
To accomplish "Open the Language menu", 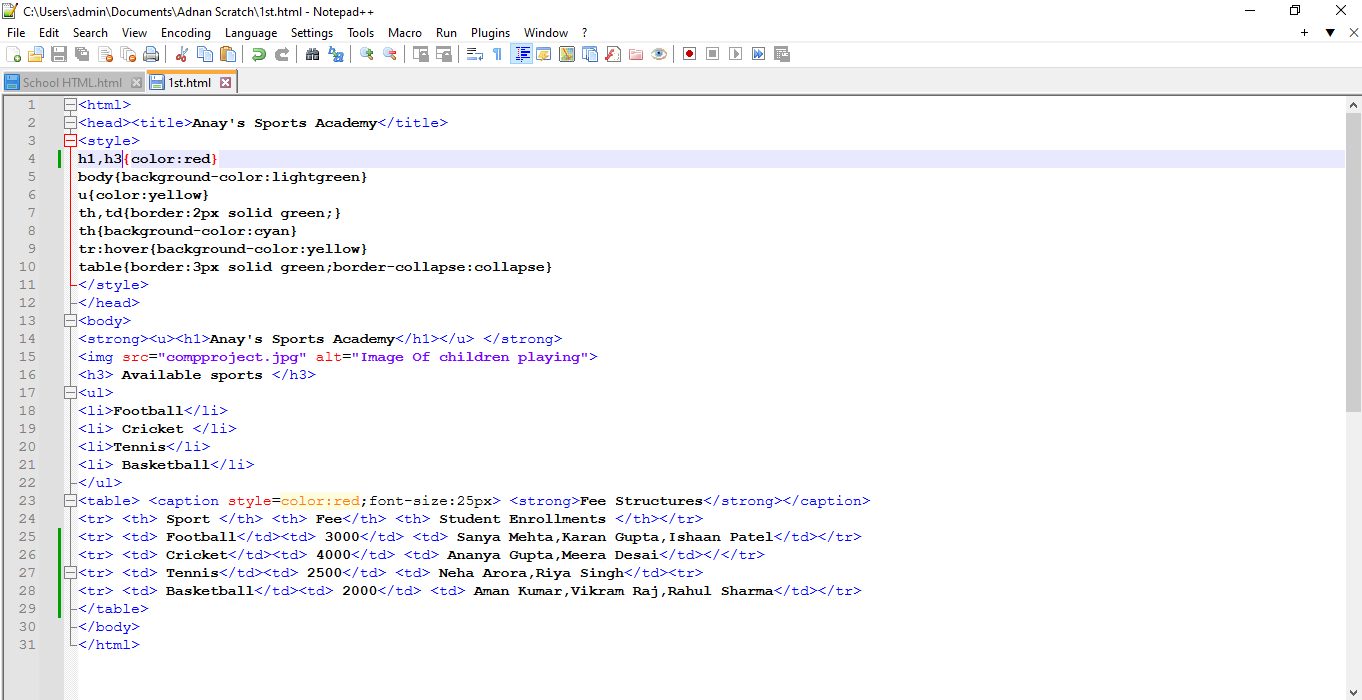I will (251, 33).
